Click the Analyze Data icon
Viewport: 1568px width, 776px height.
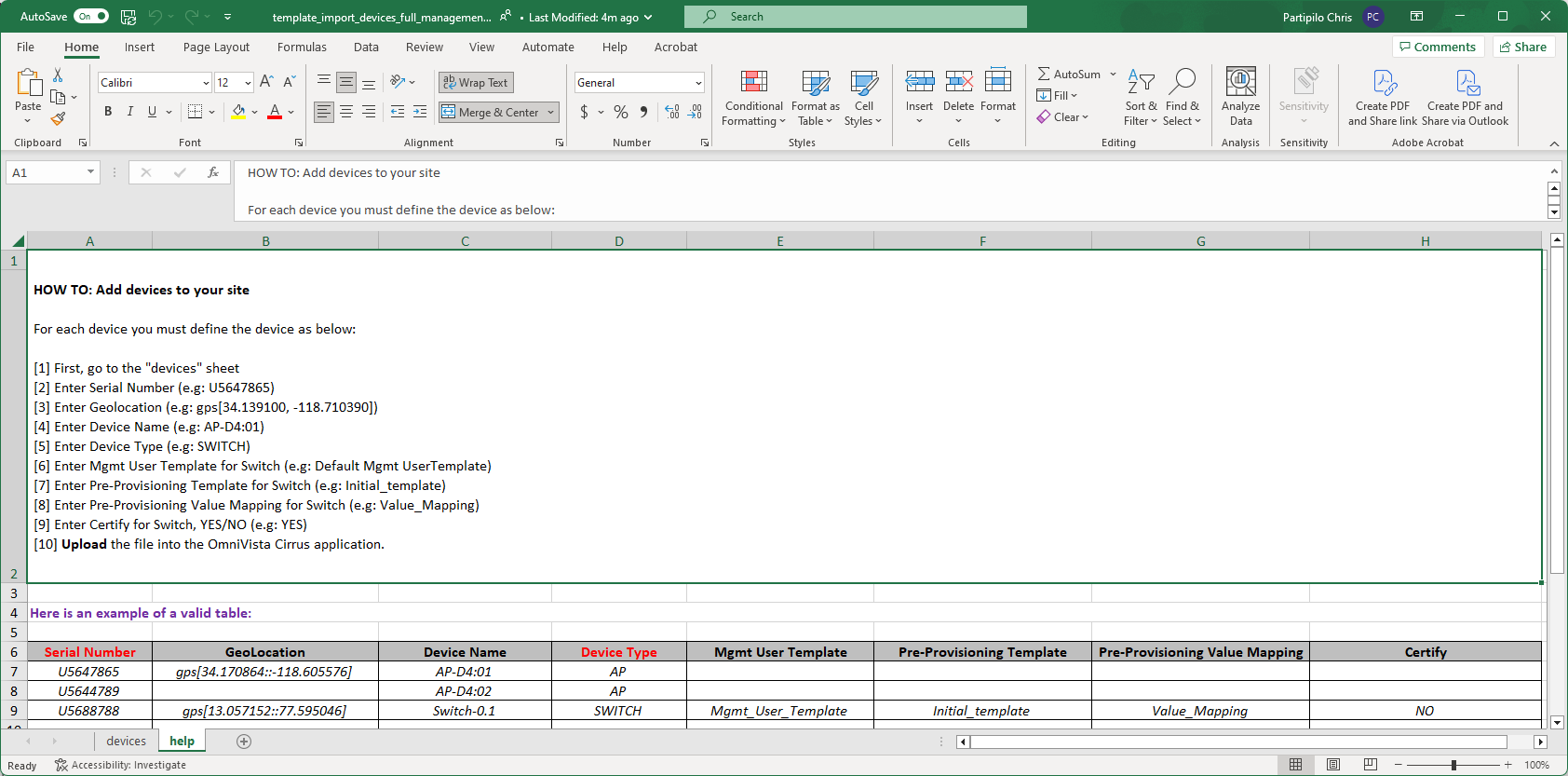[1240, 98]
